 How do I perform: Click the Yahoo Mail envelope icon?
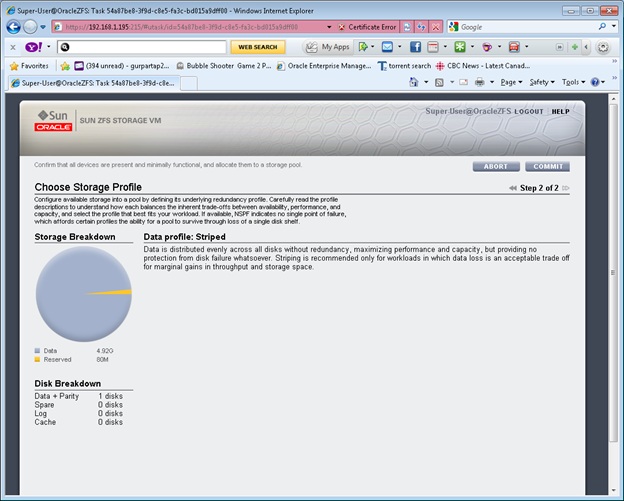click(x=387, y=47)
